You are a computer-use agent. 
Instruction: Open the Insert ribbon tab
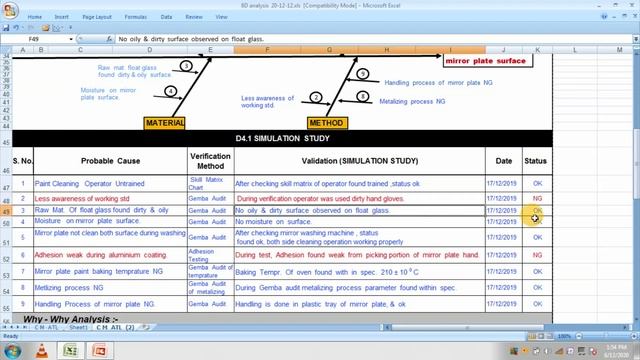(61, 17)
